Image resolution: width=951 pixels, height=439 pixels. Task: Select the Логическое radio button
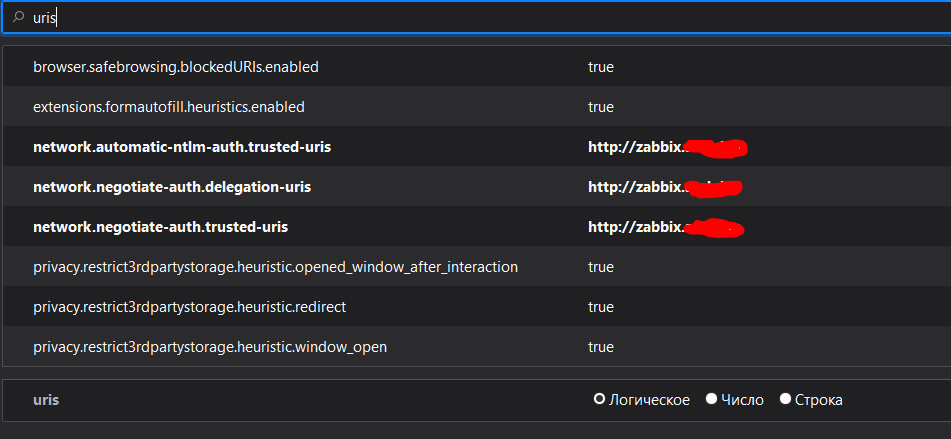(600, 400)
